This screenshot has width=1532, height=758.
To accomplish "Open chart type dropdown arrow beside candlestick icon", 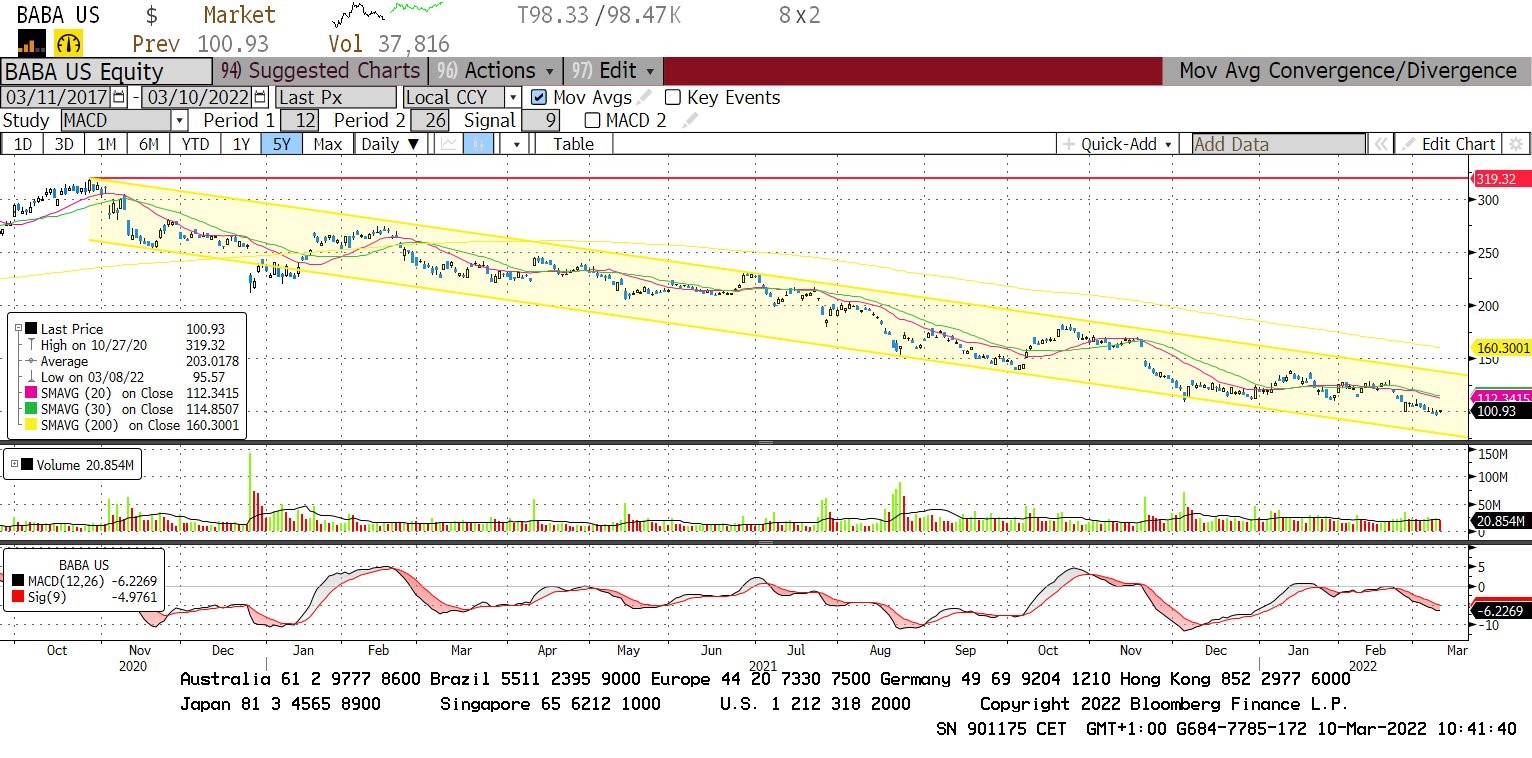I will [x=515, y=144].
